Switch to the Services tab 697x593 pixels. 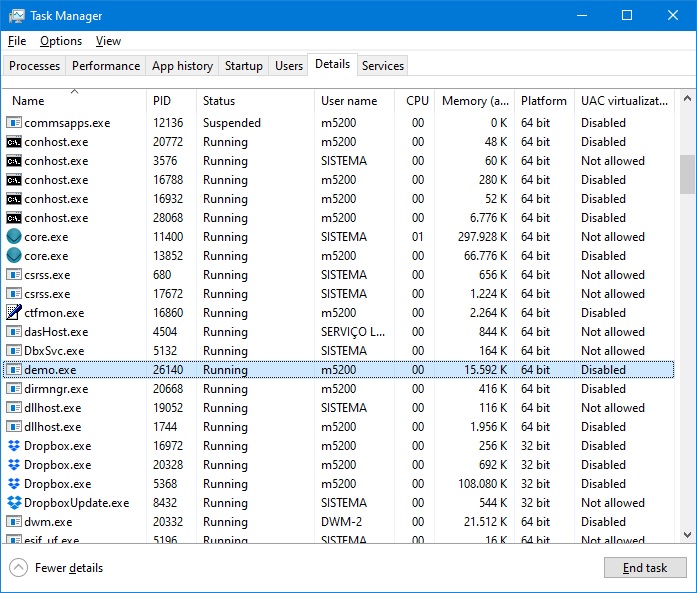tap(383, 66)
